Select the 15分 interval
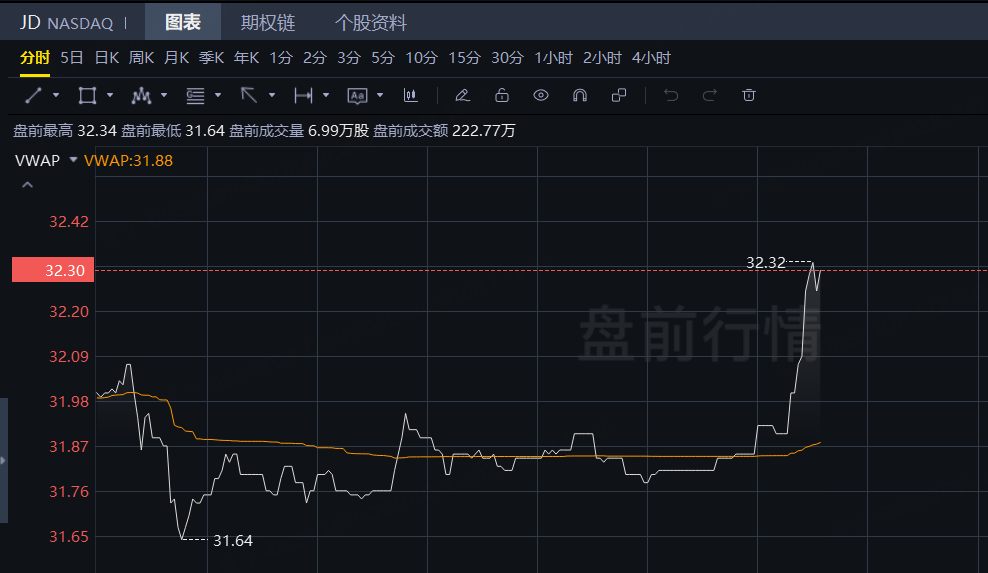 pyautogui.click(x=464, y=58)
